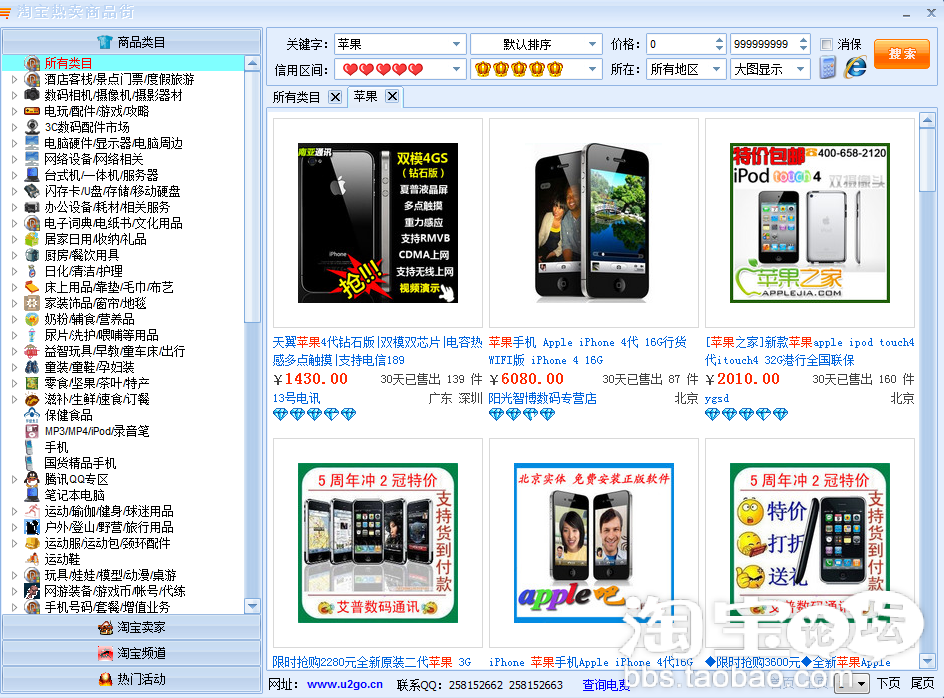Image resolution: width=944 pixels, height=698 pixels.
Task: Select 笔记本电脑 category
Action: pos(74,495)
